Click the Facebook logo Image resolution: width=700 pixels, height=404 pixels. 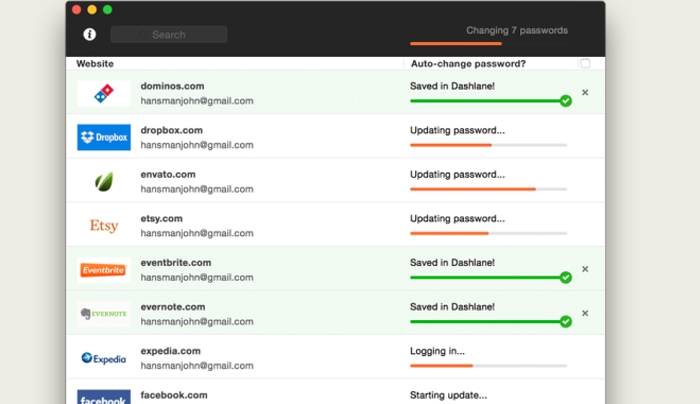(104, 397)
